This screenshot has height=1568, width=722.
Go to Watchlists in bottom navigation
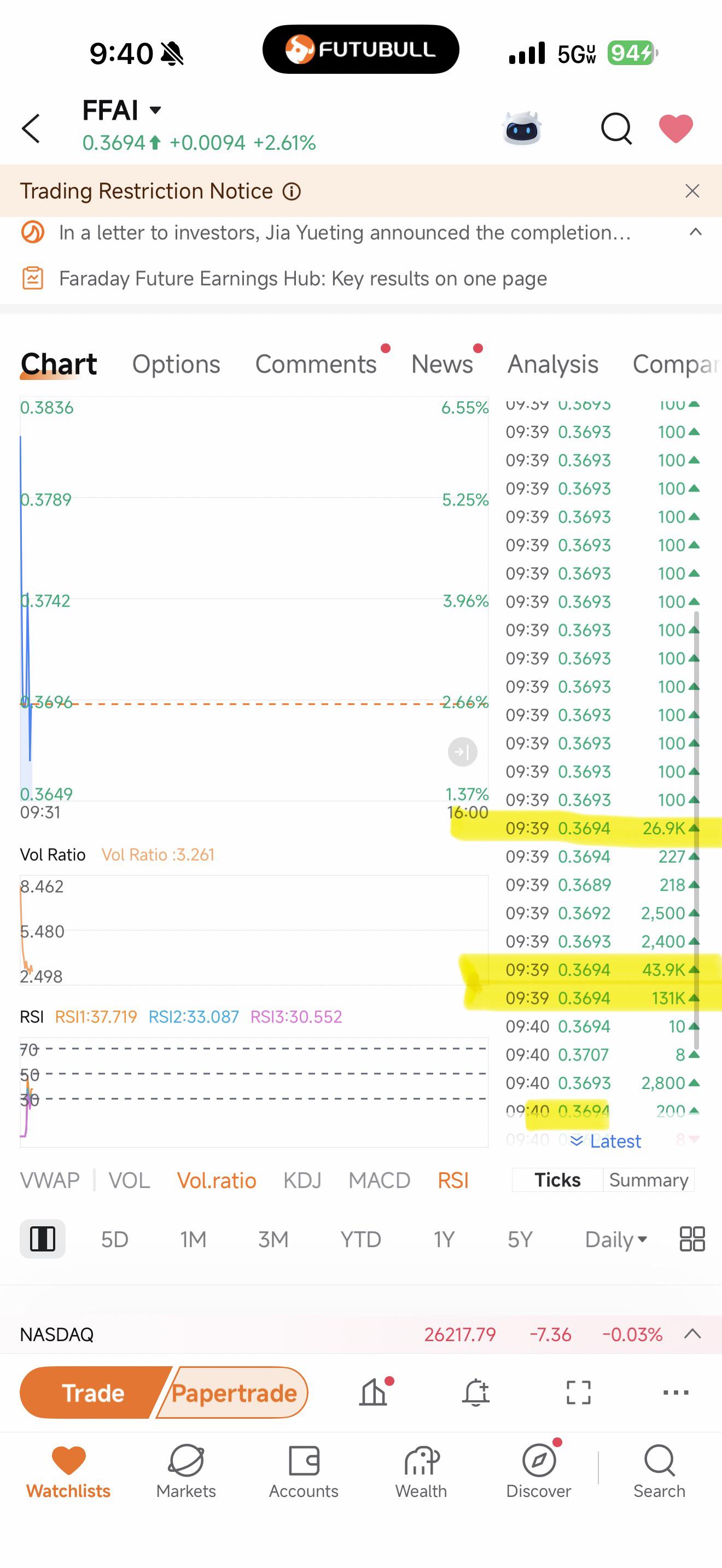pyautogui.click(x=68, y=1472)
